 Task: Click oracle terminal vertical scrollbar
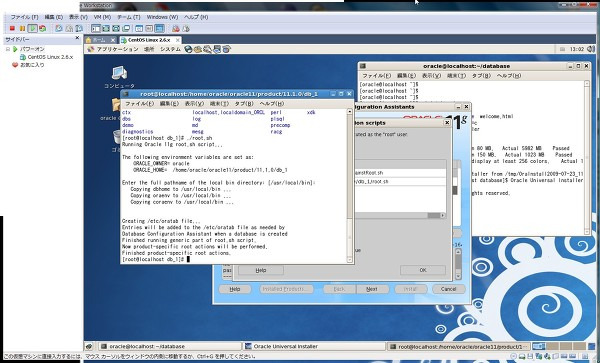click(x=587, y=158)
